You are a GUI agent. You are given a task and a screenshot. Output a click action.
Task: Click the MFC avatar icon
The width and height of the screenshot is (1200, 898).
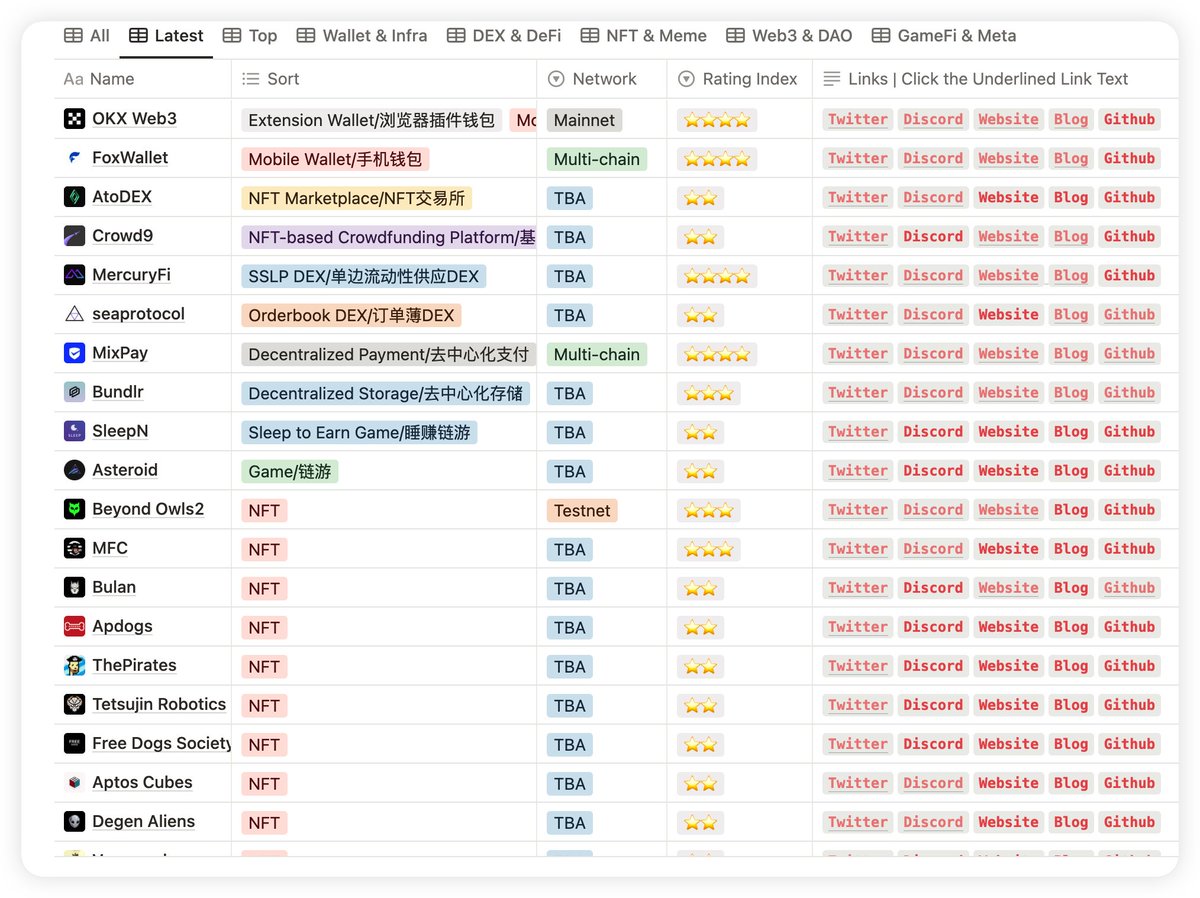(x=75, y=548)
